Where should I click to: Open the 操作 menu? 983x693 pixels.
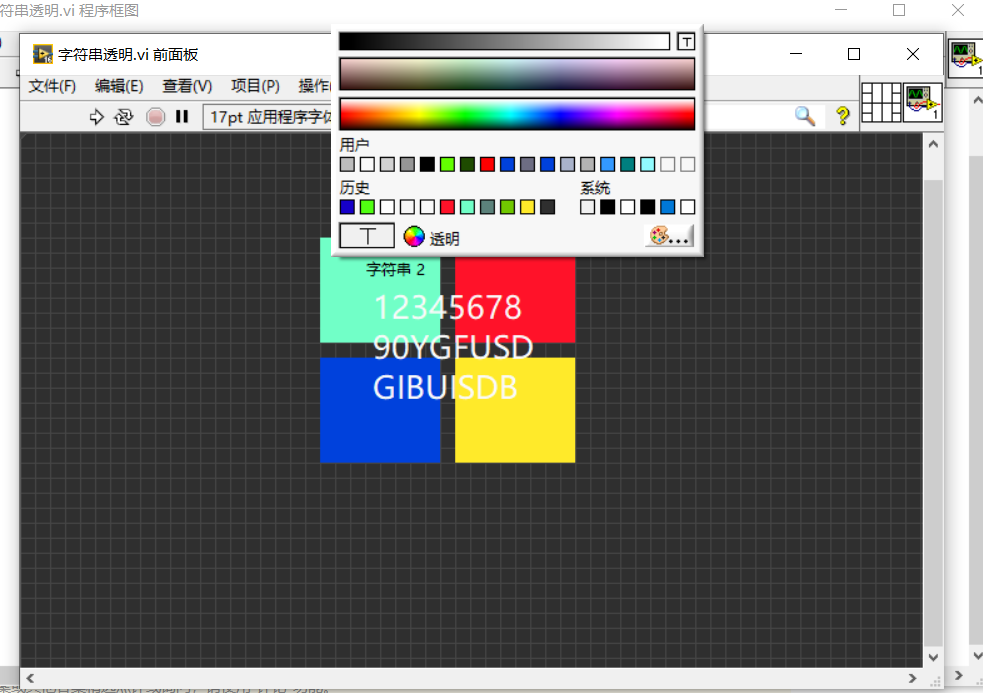pos(314,86)
